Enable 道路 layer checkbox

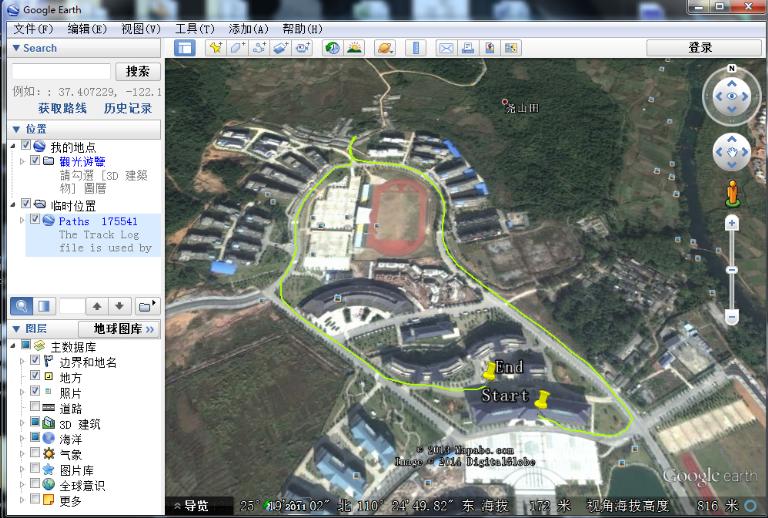35,406
